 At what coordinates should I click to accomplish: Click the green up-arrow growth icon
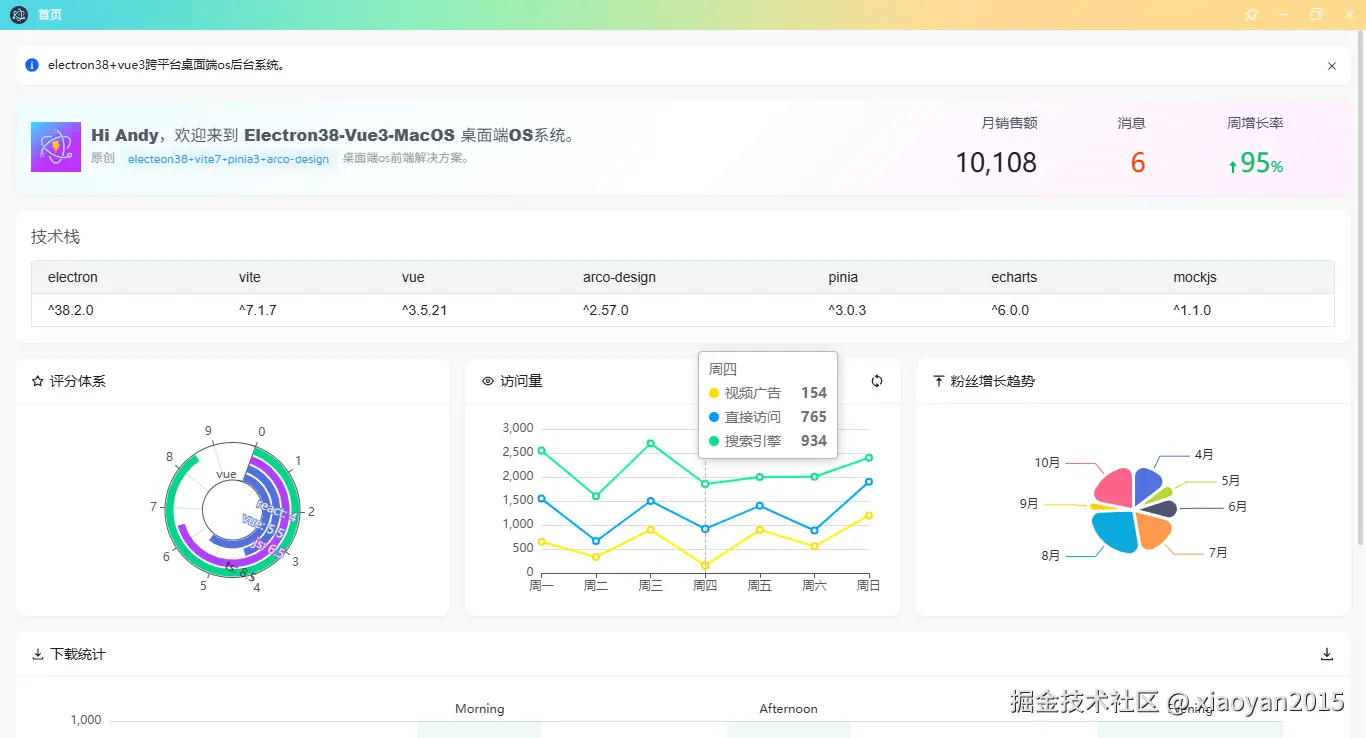(1233, 167)
